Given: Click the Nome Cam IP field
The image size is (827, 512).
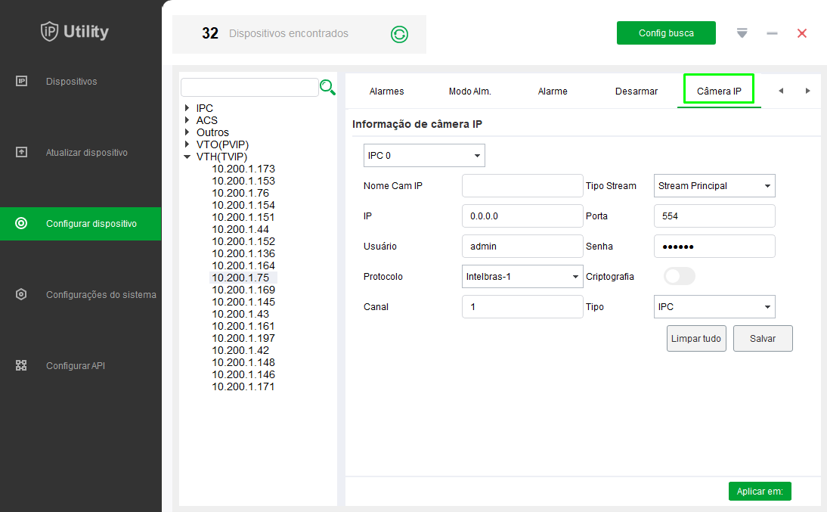Looking at the screenshot, I should (523, 186).
